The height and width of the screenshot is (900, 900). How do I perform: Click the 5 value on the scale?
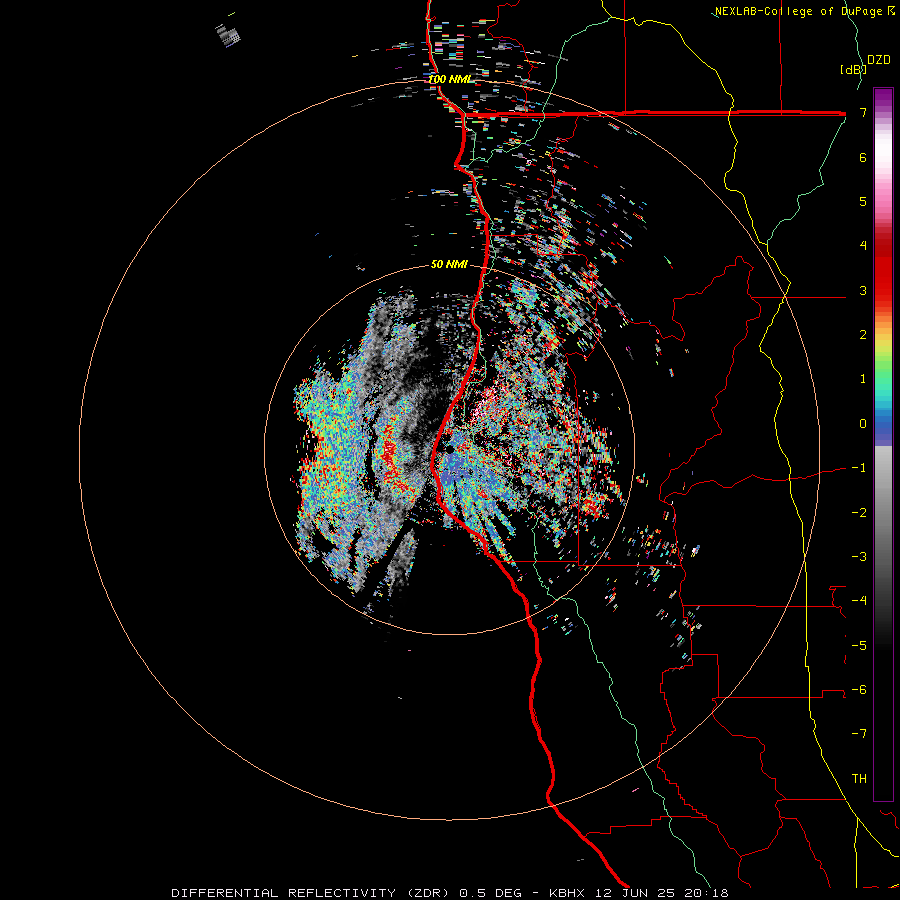(x=863, y=201)
